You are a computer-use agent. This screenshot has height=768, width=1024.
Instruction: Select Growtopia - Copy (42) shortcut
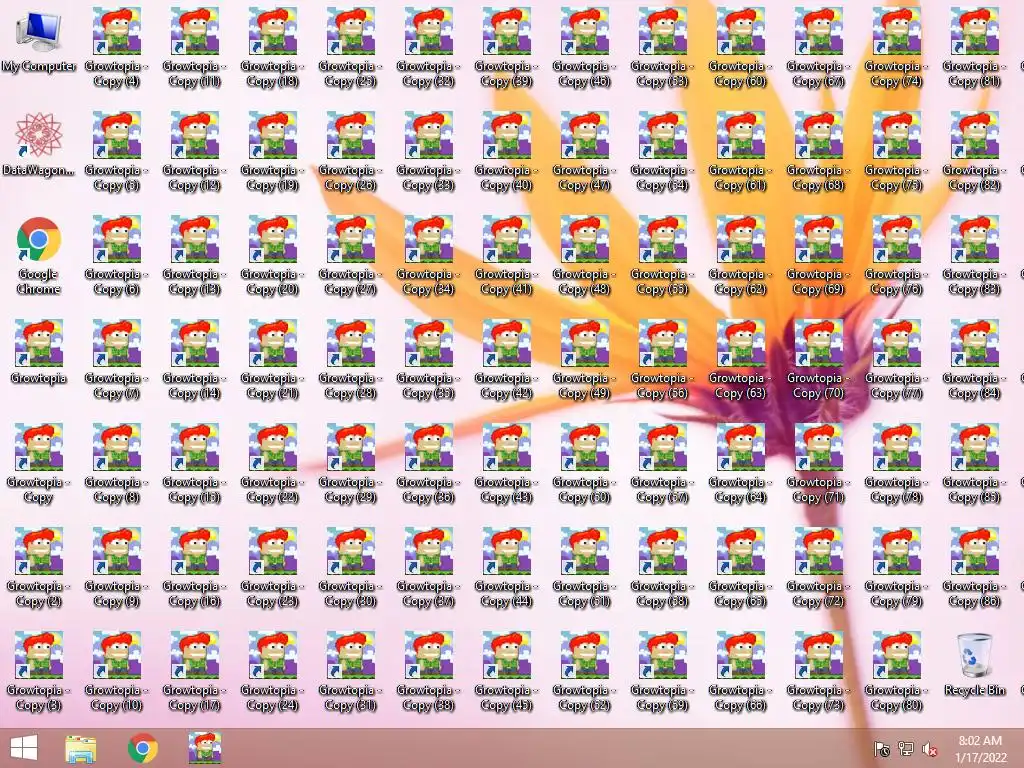(506, 360)
